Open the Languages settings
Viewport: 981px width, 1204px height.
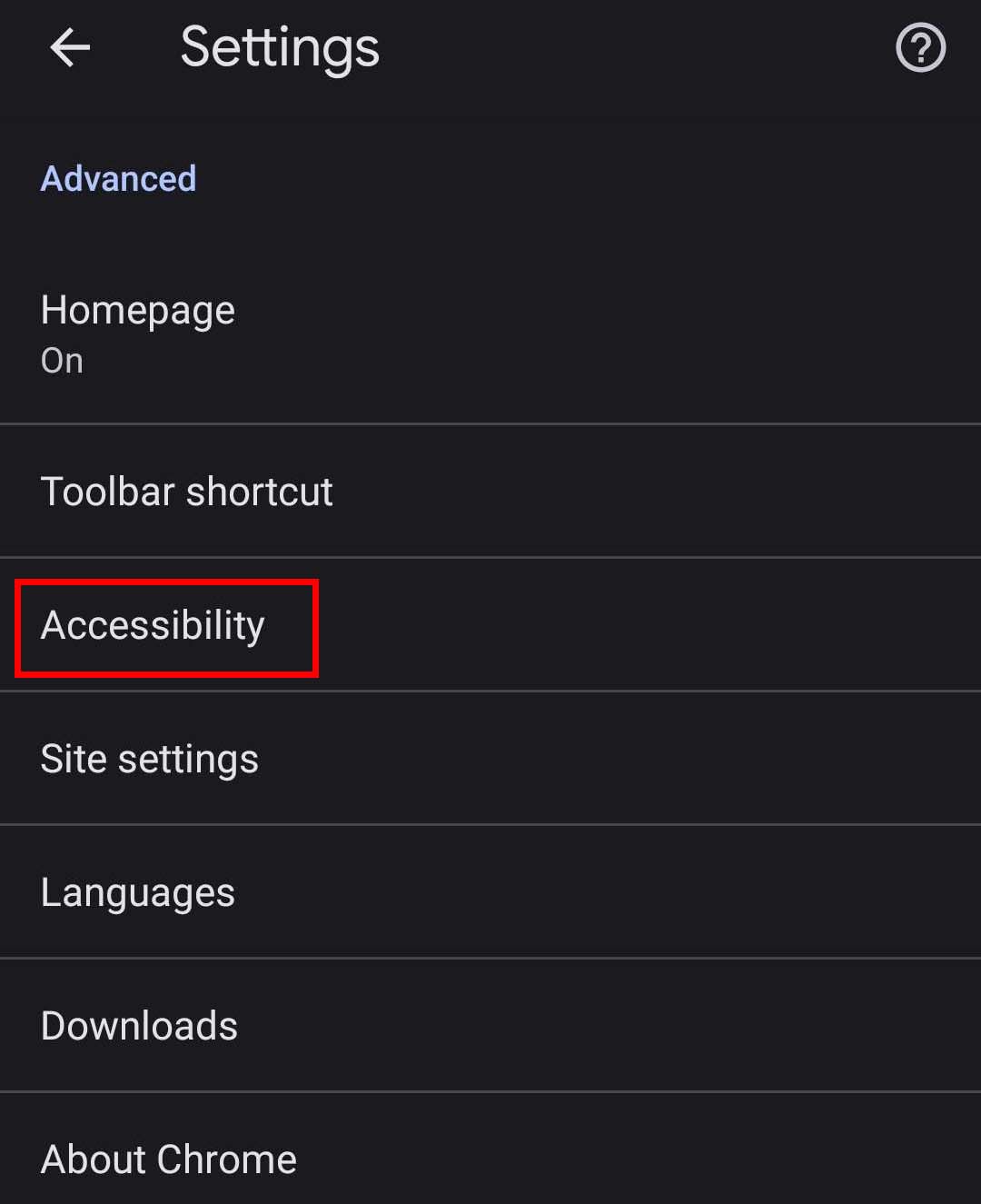(x=138, y=892)
